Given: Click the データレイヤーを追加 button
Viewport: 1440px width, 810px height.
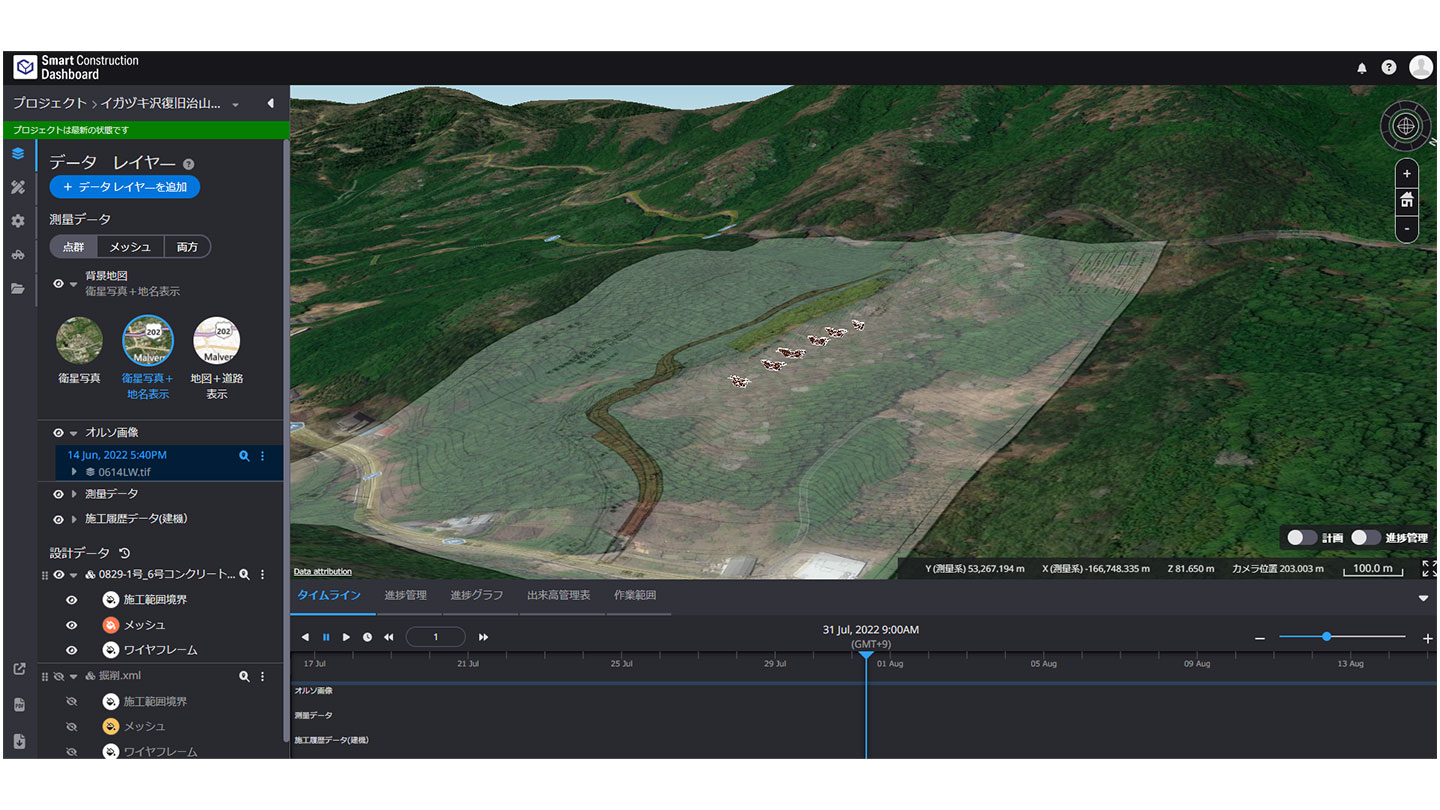Looking at the screenshot, I should (x=125, y=187).
